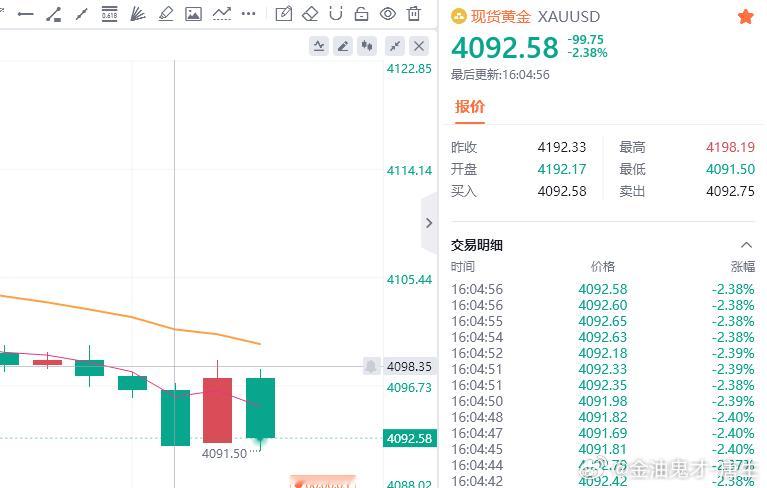Click the 4091.50 low marker on chart
767x488 pixels.
click(225, 453)
